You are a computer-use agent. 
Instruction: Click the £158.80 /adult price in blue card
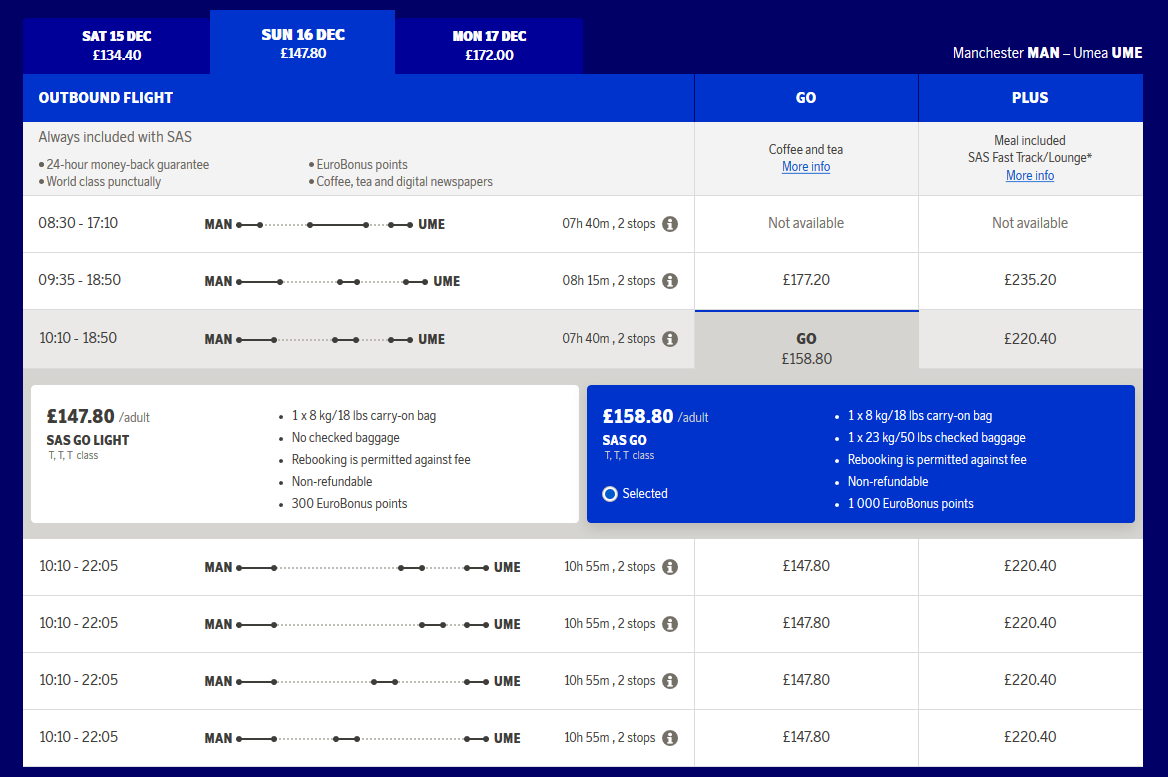coord(656,416)
